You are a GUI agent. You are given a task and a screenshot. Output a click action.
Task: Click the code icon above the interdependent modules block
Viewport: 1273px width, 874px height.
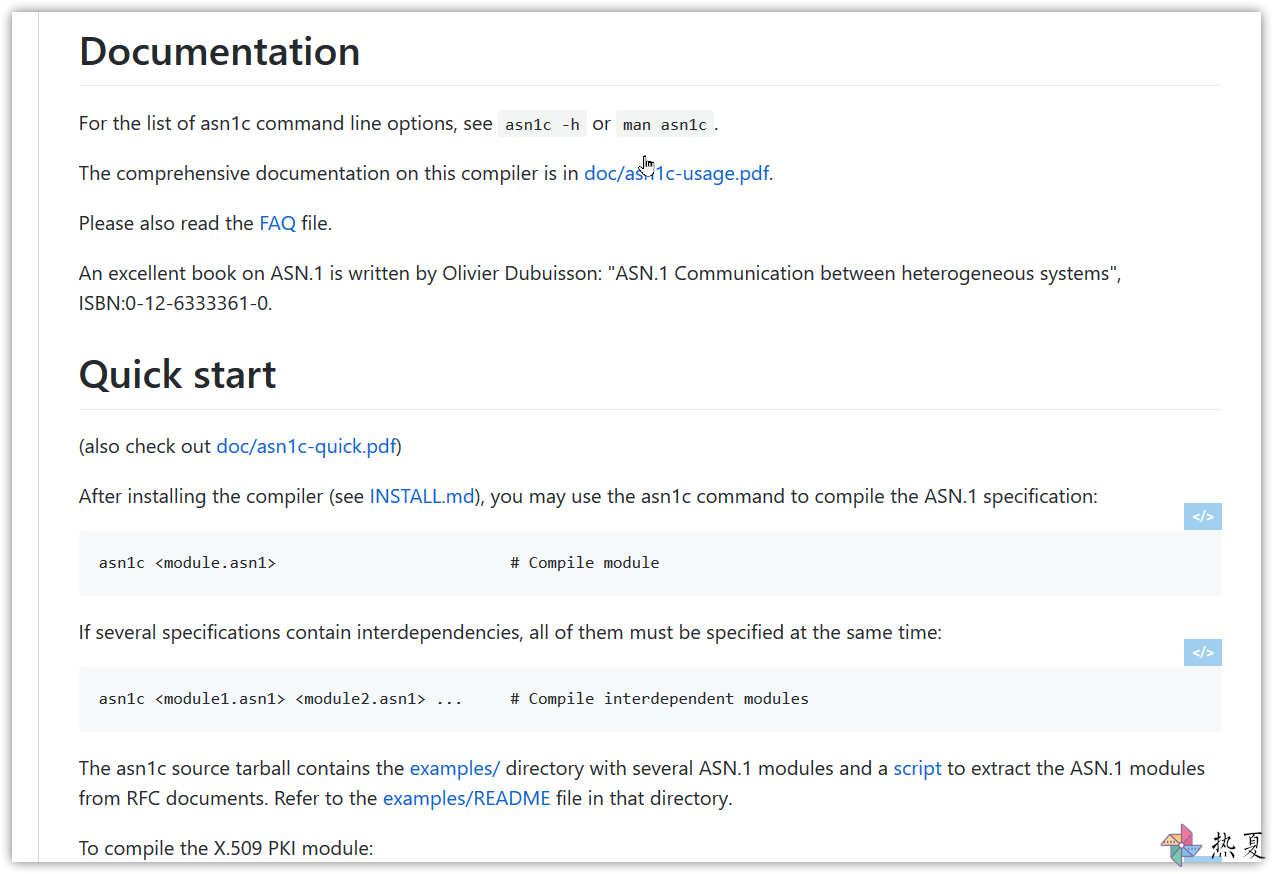1202,653
